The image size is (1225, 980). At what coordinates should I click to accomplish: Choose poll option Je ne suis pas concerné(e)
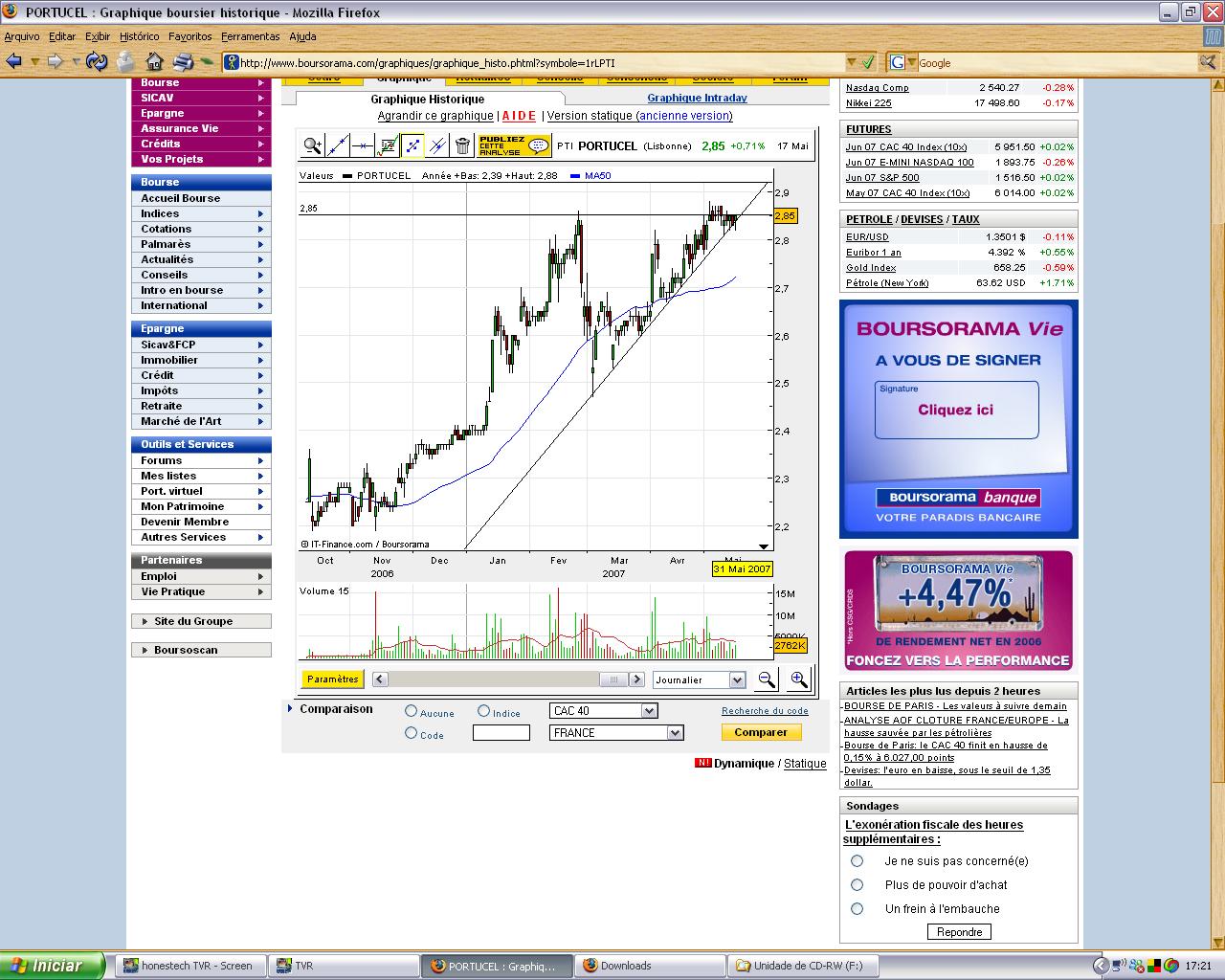[857, 861]
